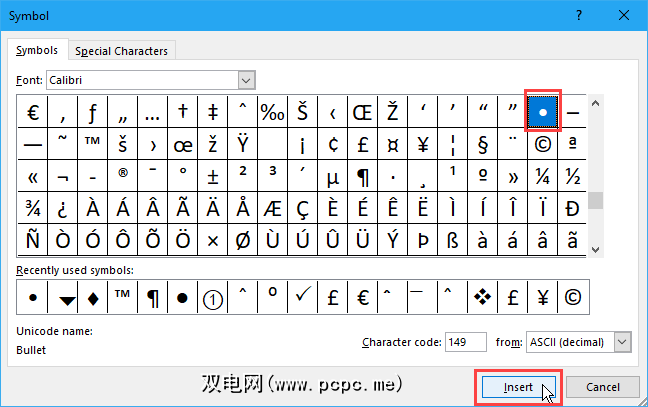Pick the ellipsis symbol
Viewport: 648px width, 407px height.
tap(152, 112)
